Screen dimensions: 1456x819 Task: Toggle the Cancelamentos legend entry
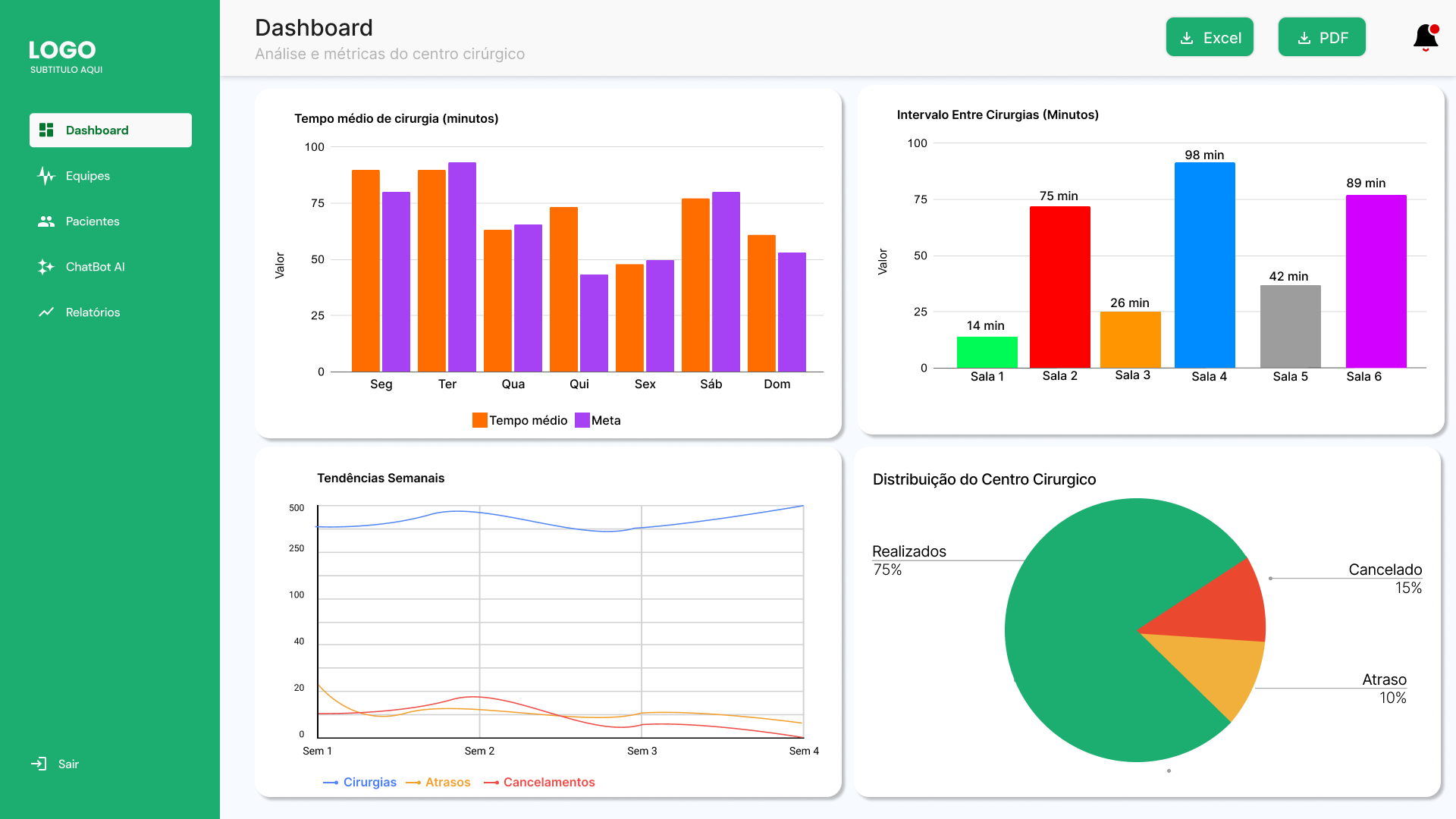click(x=548, y=782)
